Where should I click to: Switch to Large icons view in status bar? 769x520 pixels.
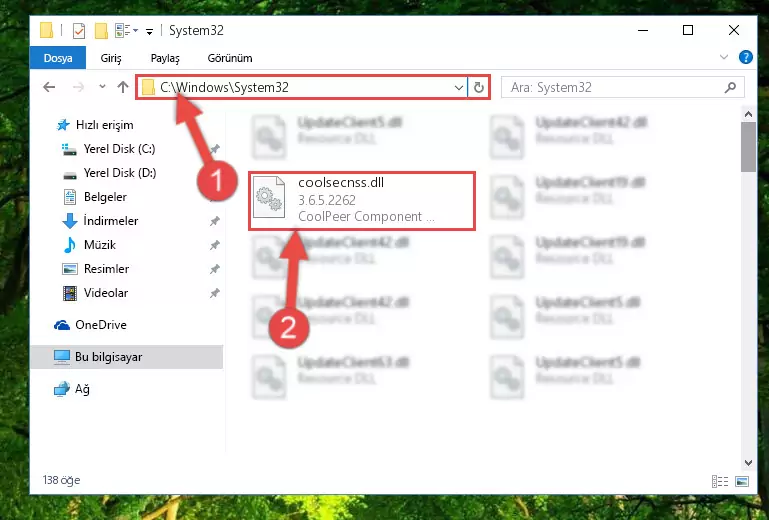[742, 481]
